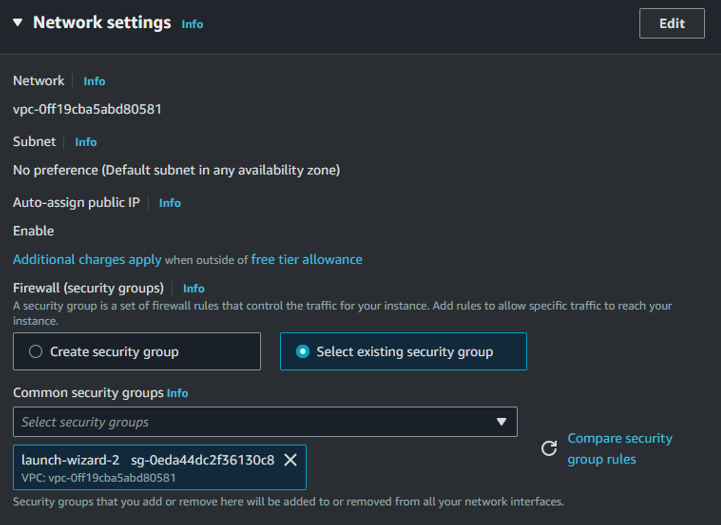This screenshot has width=721, height=525.
Task: Click the No preference subnet value text
Action: click(x=177, y=171)
